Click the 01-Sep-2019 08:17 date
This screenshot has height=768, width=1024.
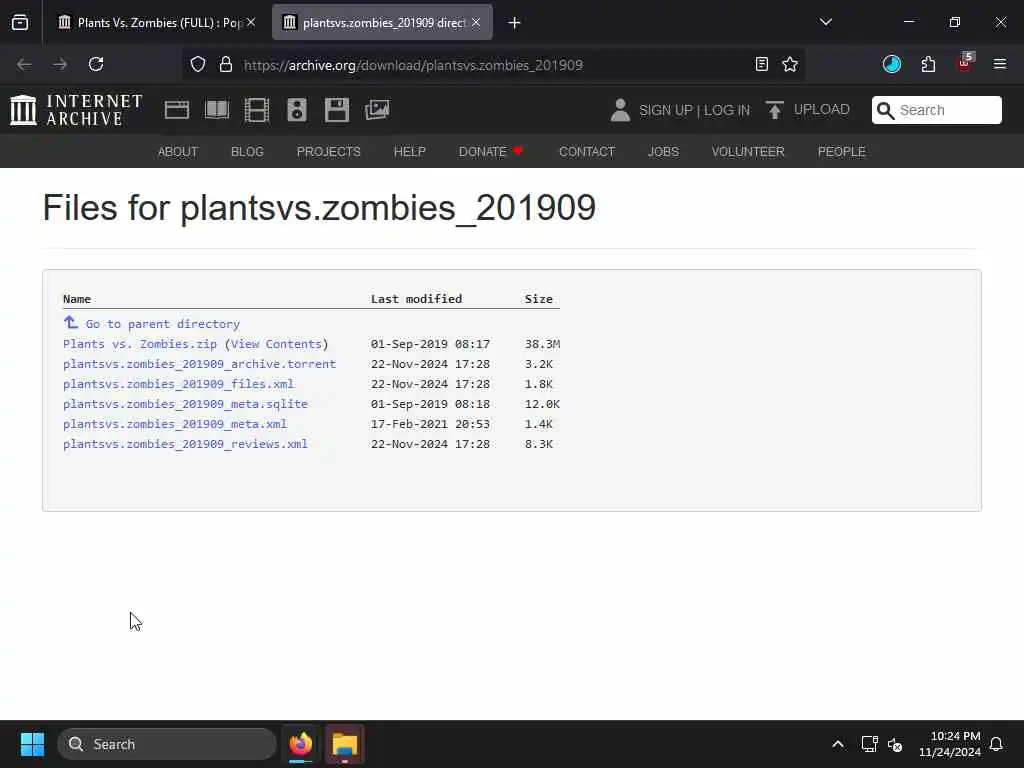point(430,344)
